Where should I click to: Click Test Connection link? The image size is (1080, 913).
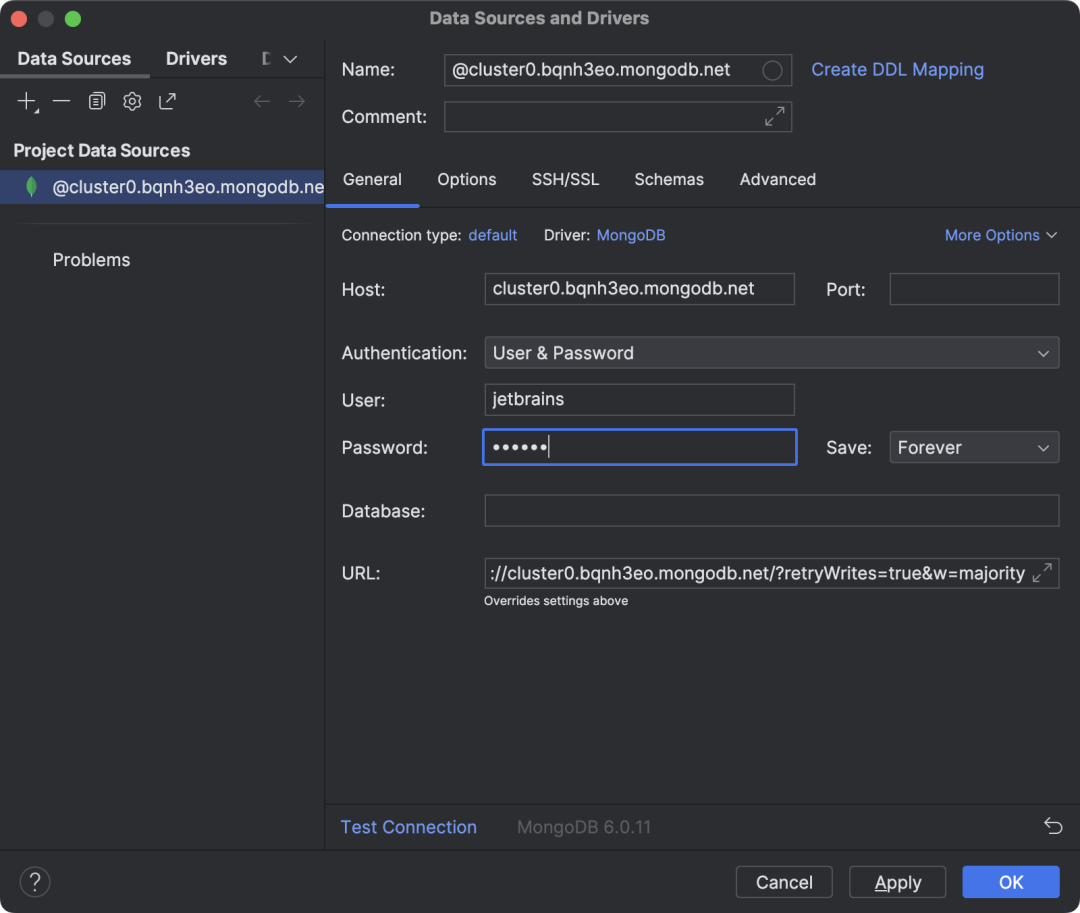coord(408,827)
